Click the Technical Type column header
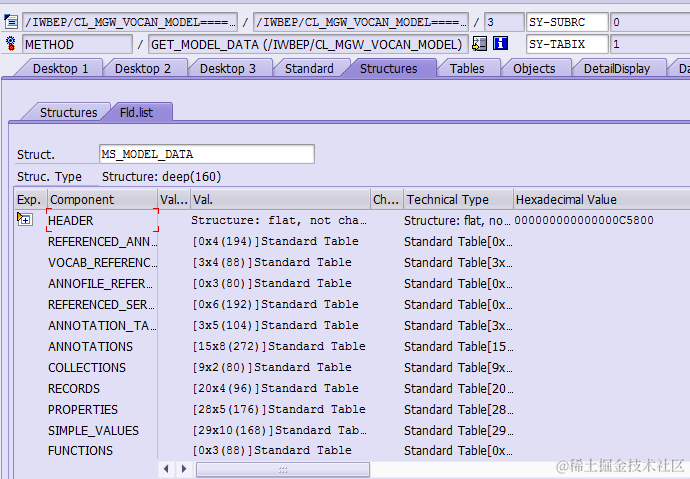The image size is (690, 479). click(x=459, y=200)
